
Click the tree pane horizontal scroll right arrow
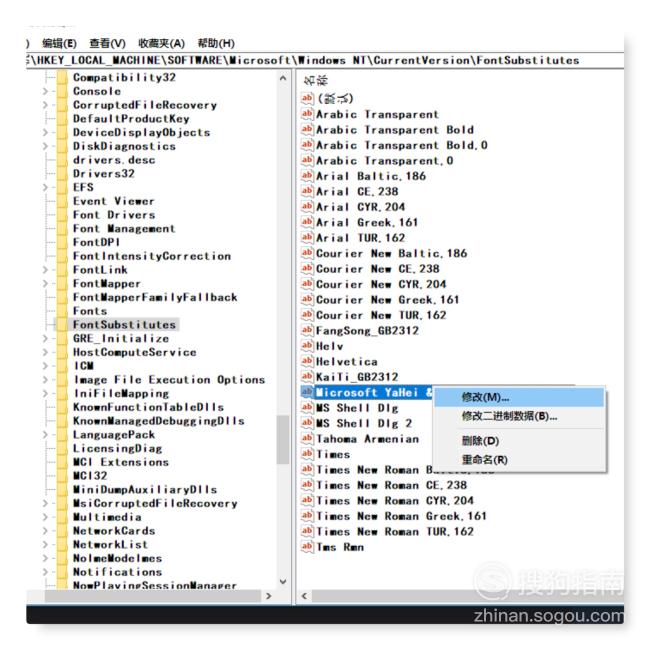pyautogui.click(x=269, y=596)
